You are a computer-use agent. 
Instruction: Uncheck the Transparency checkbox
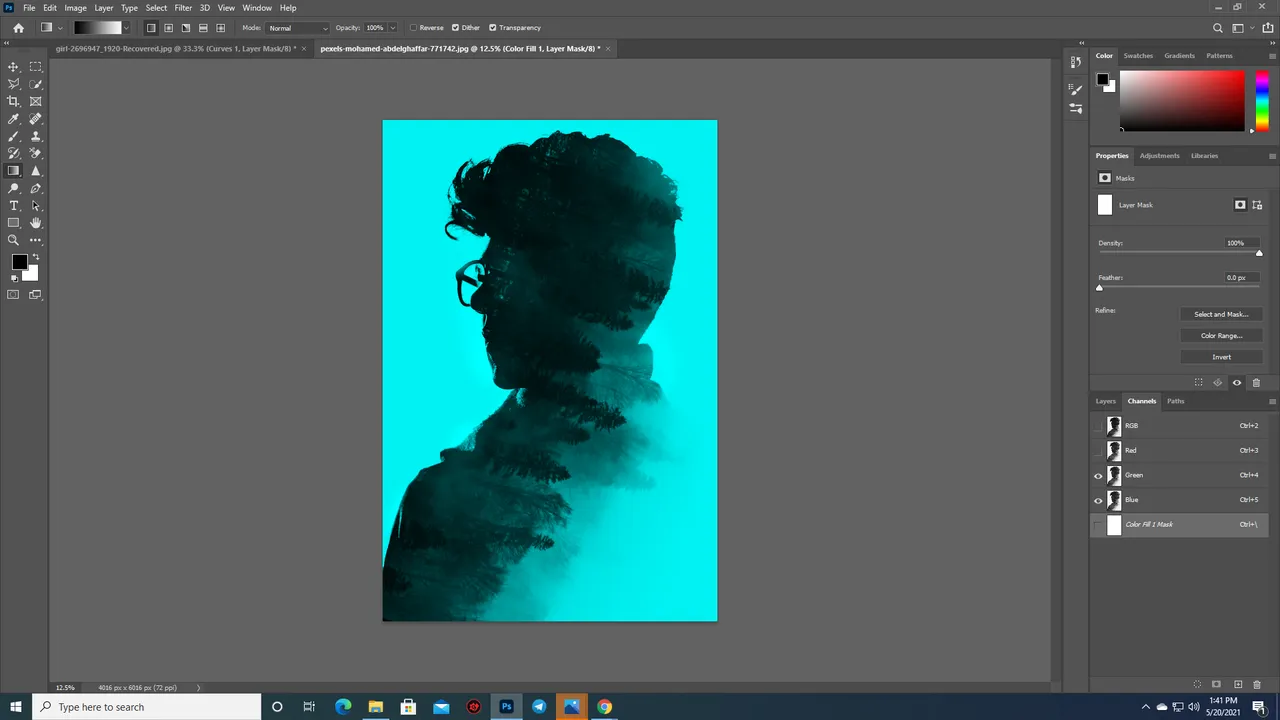(493, 28)
